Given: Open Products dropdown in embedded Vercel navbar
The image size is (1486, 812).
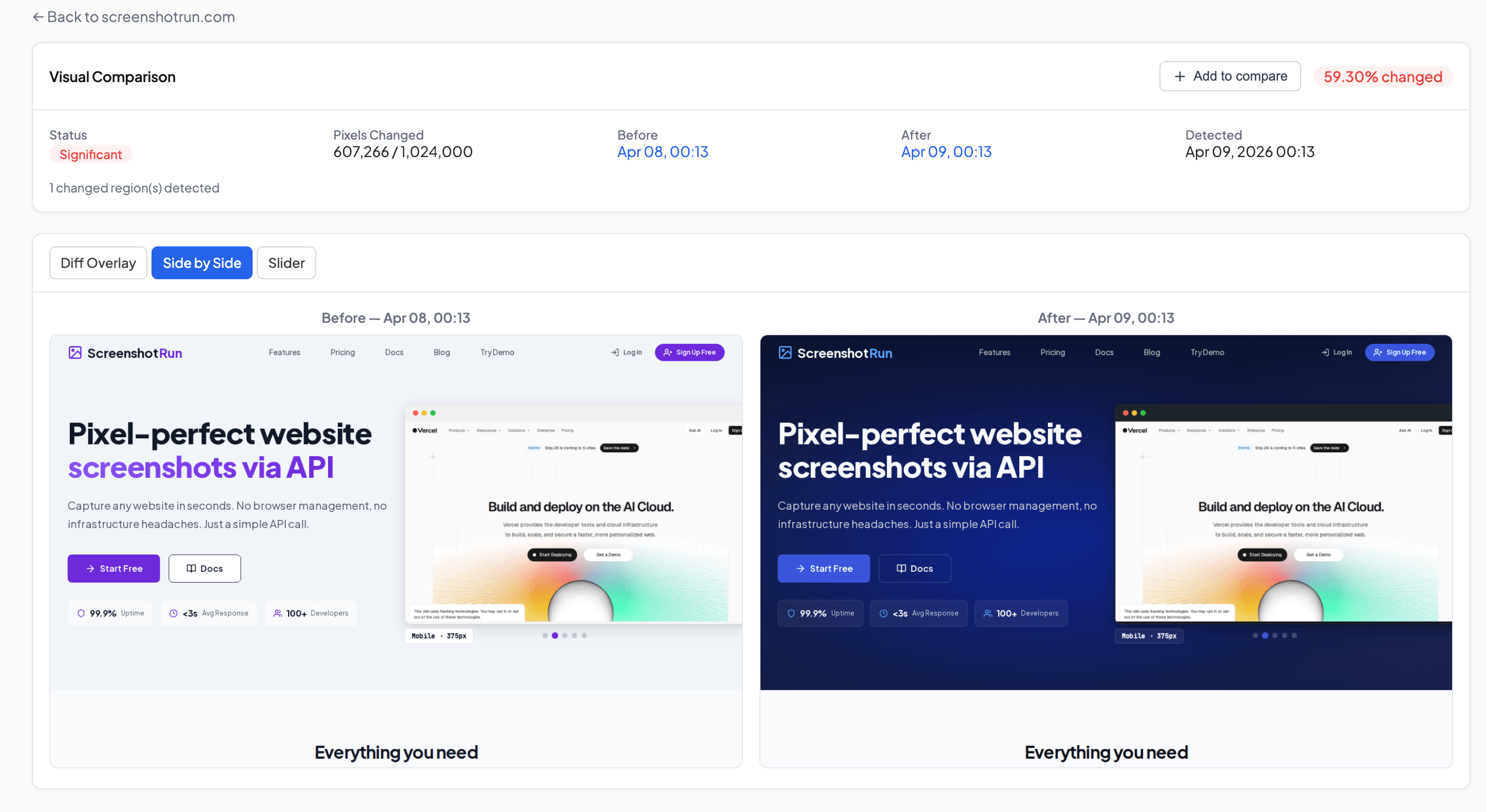Looking at the screenshot, I should [x=458, y=430].
